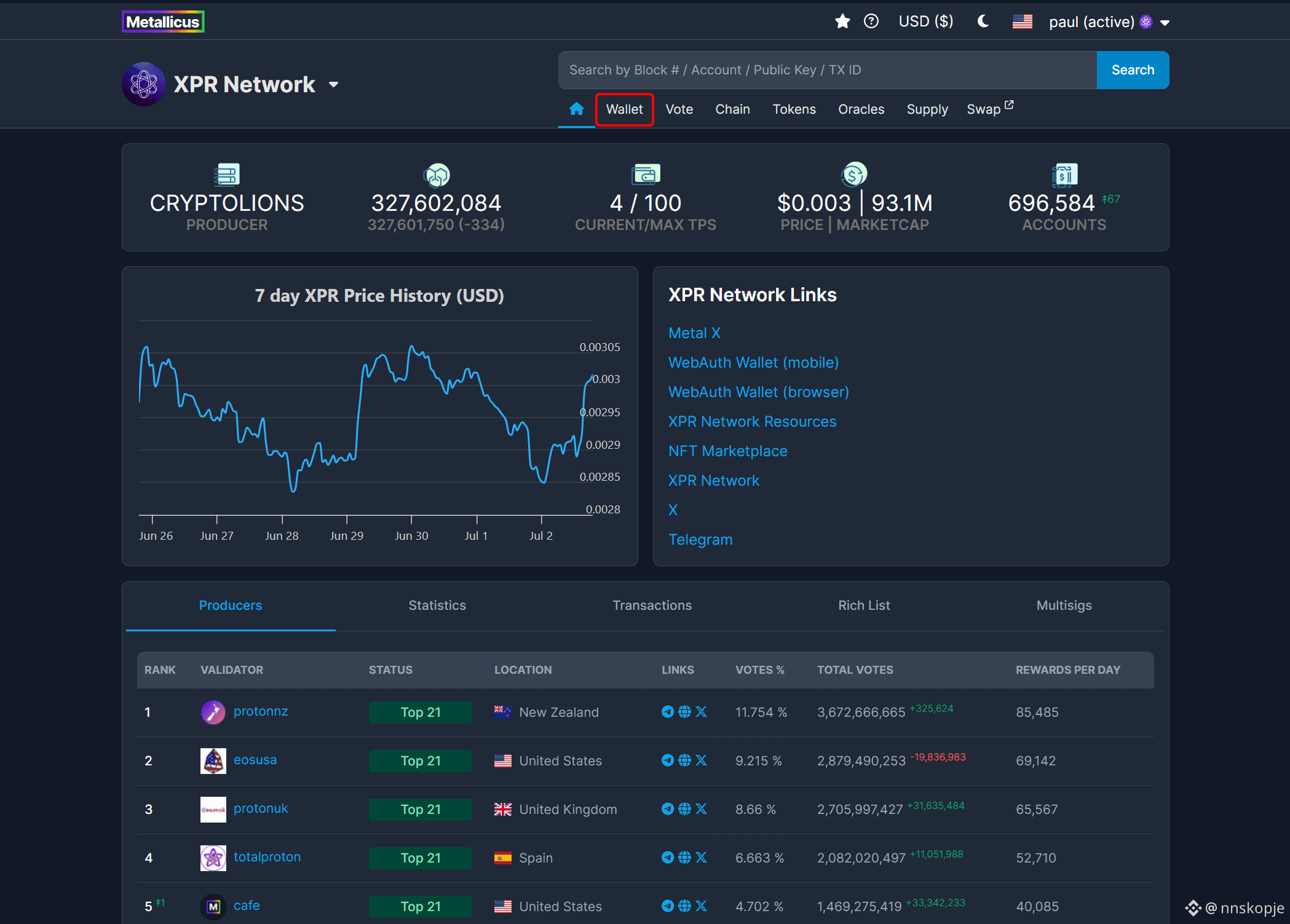This screenshot has height=924, width=1290.
Task: Open eosusa website globe icon
Action: click(684, 760)
